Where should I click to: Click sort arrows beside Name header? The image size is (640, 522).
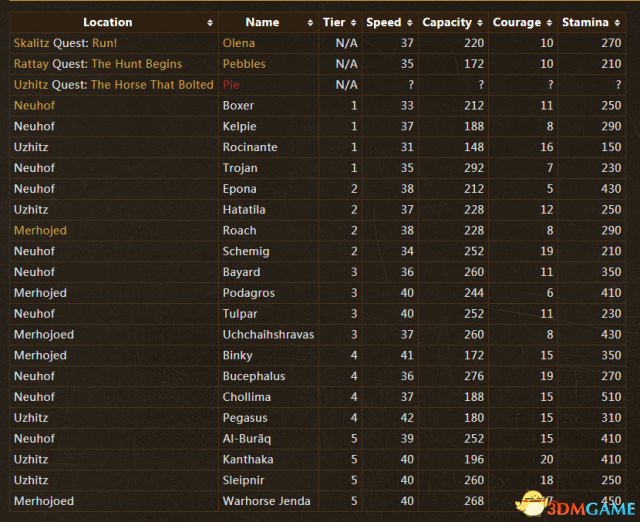point(310,23)
